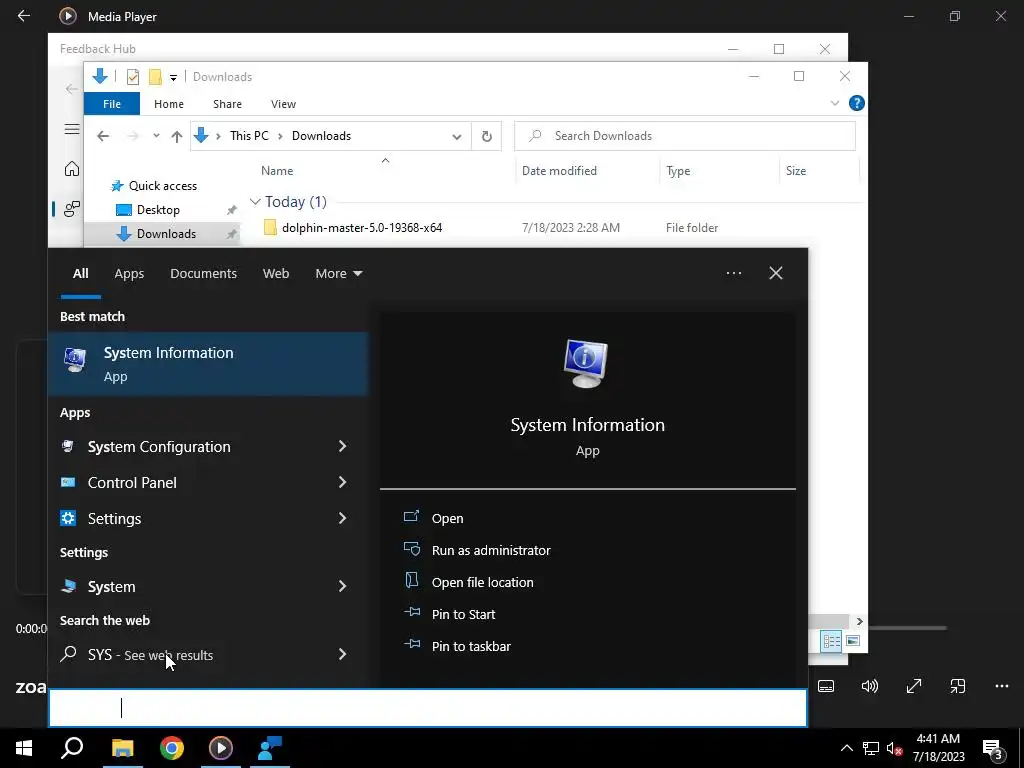This screenshot has width=1024, height=768.
Task: Click the Search Downloads field
Action: click(685, 136)
